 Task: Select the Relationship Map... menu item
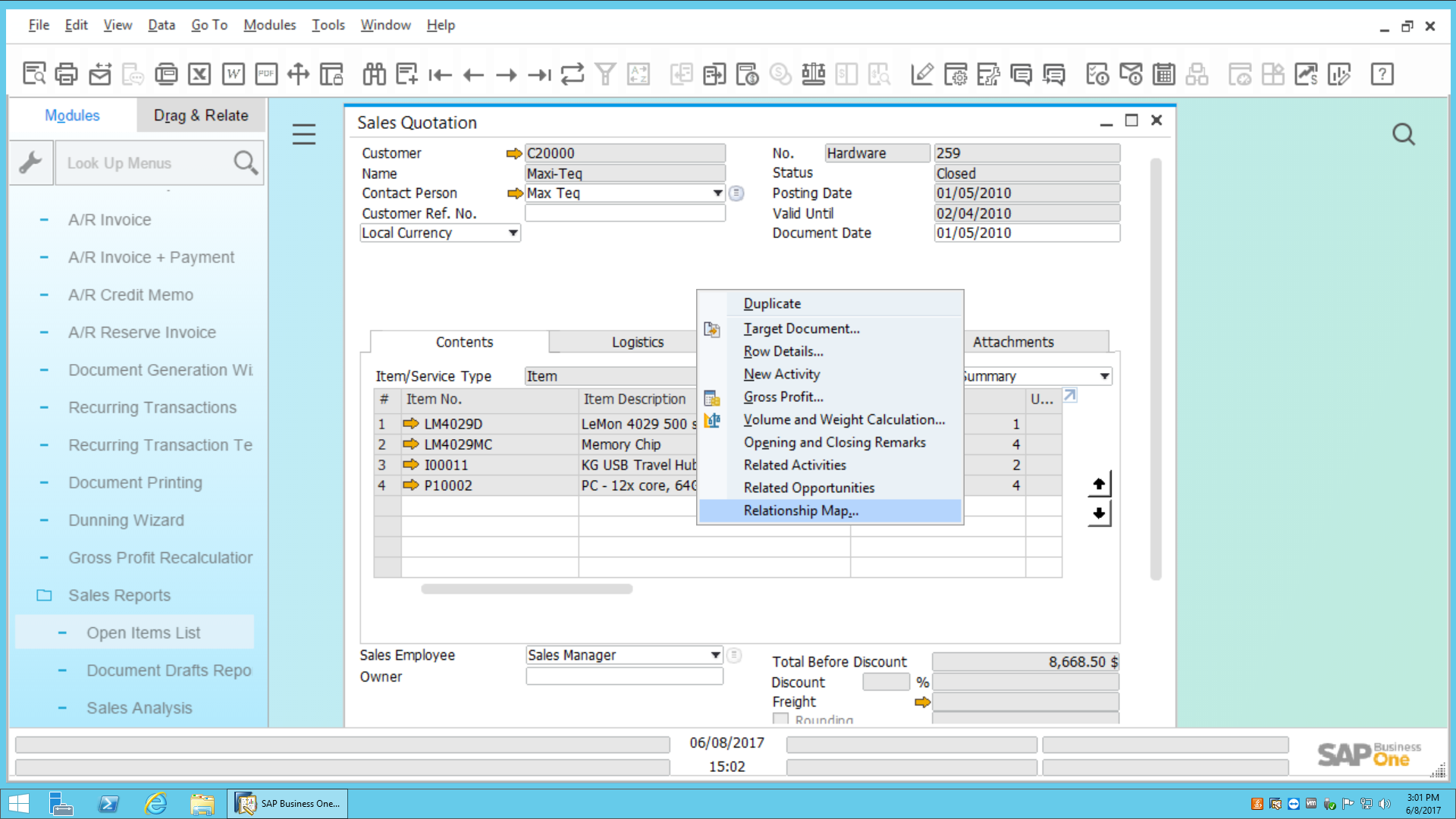800,510
